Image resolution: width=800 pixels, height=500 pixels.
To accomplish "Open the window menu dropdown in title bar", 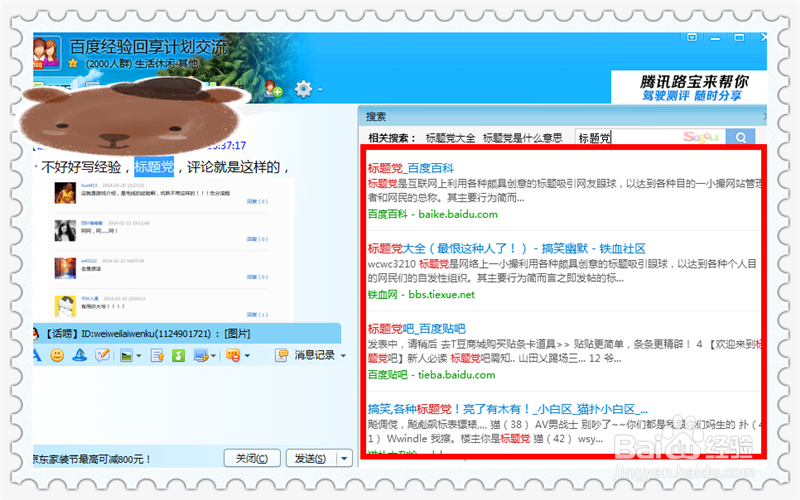I will (692, 37).
